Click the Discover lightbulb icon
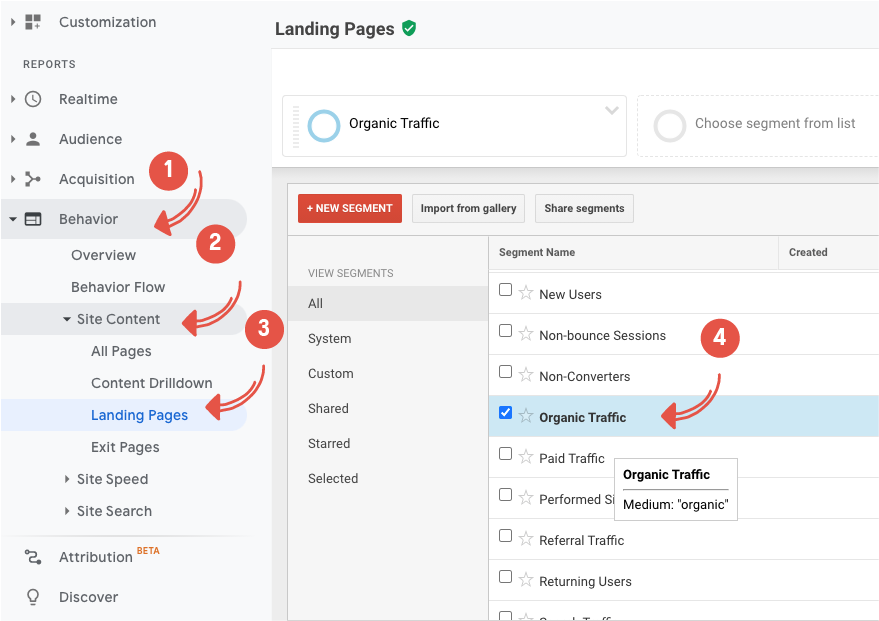The height and width of the screenshot is (621, 879). (33, 597)
